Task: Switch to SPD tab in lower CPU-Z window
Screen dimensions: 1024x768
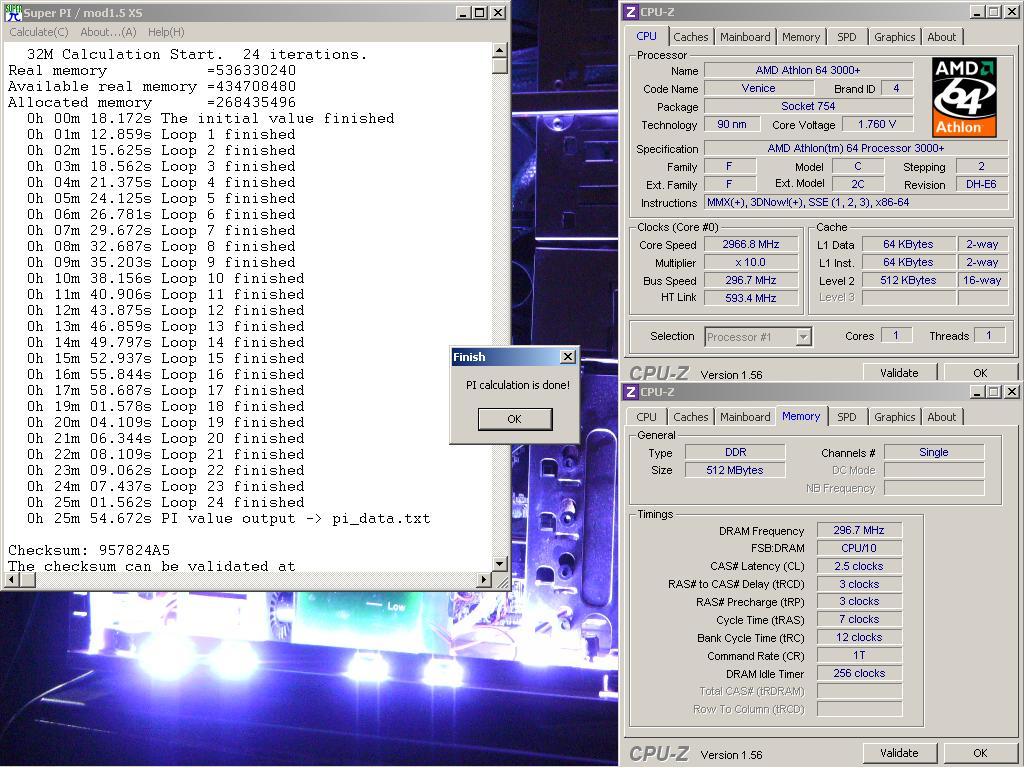Action: 846,417
